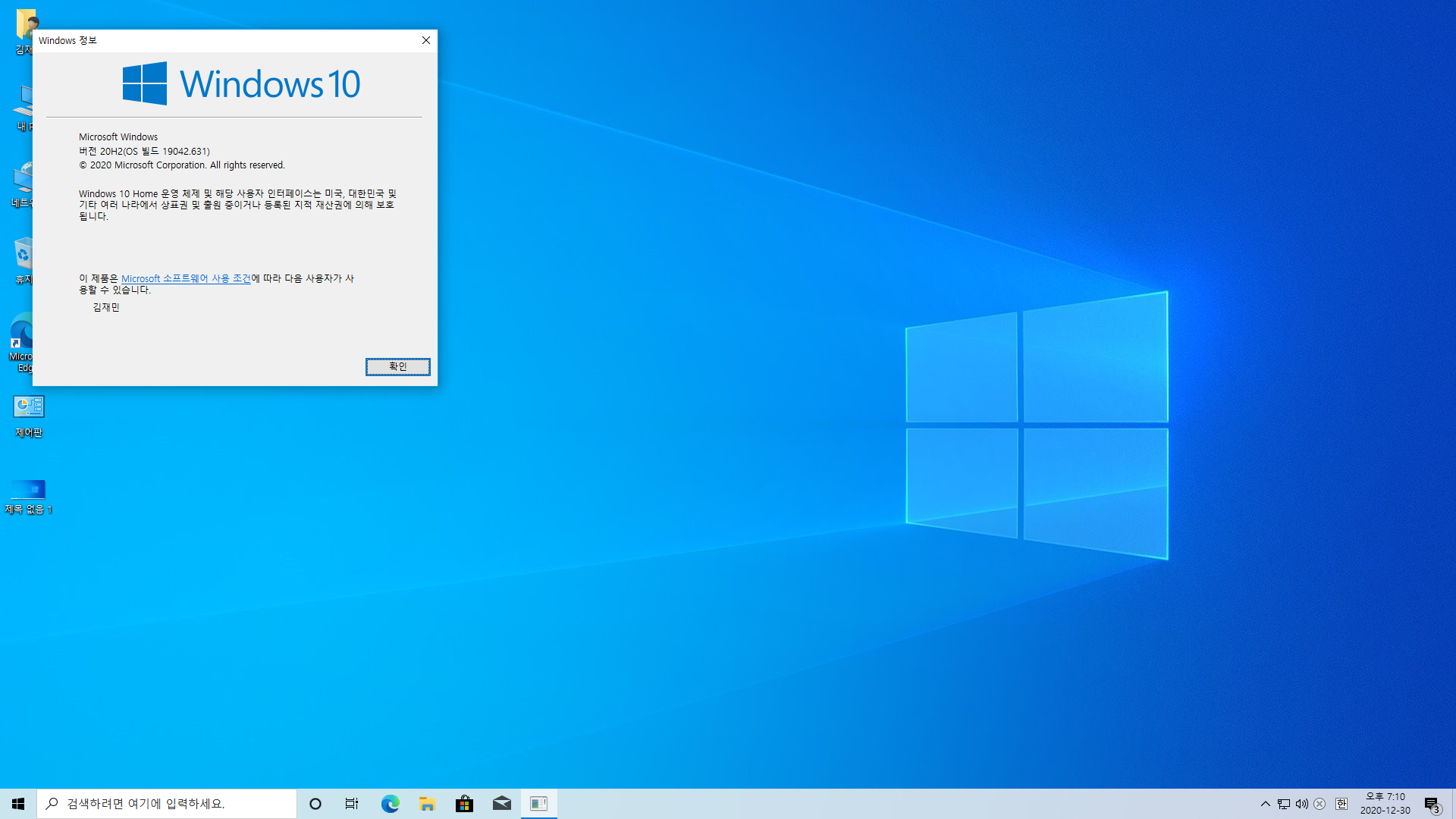
Task: Select the Microsoft Edge desktop shortcut
Action: [21, 343]
